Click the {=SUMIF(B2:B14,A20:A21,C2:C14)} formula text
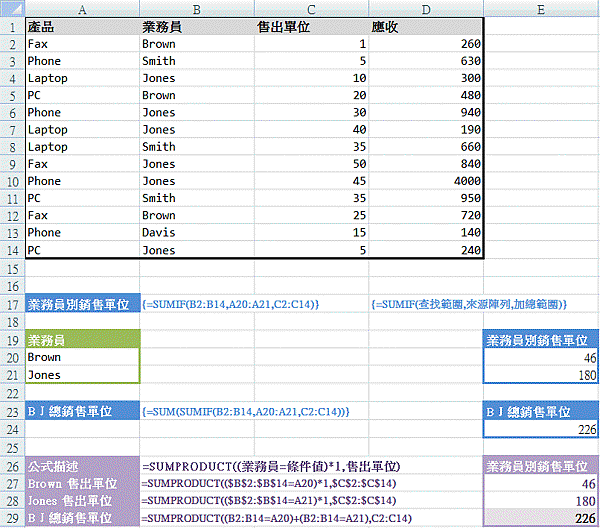The image size is (600, 528). (230, 305)
